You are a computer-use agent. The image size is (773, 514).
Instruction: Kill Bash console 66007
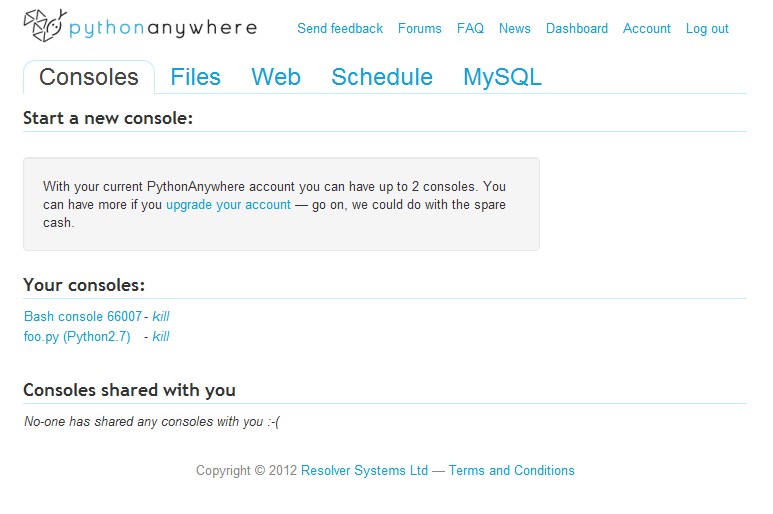161,316
